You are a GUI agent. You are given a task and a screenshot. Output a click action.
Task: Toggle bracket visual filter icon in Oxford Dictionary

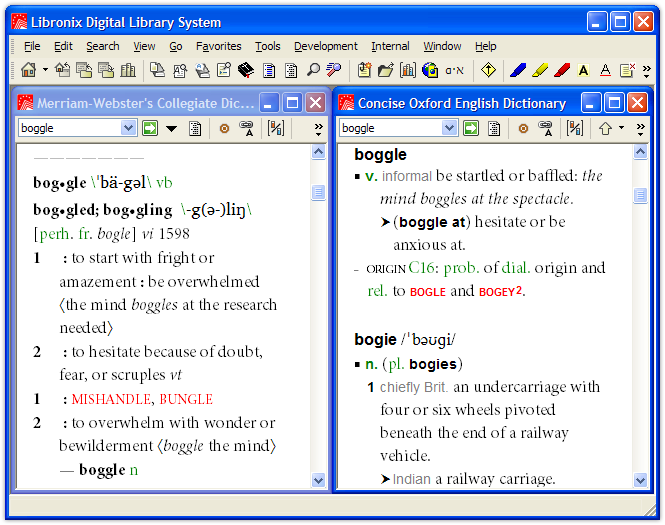[x=575, y=128]
